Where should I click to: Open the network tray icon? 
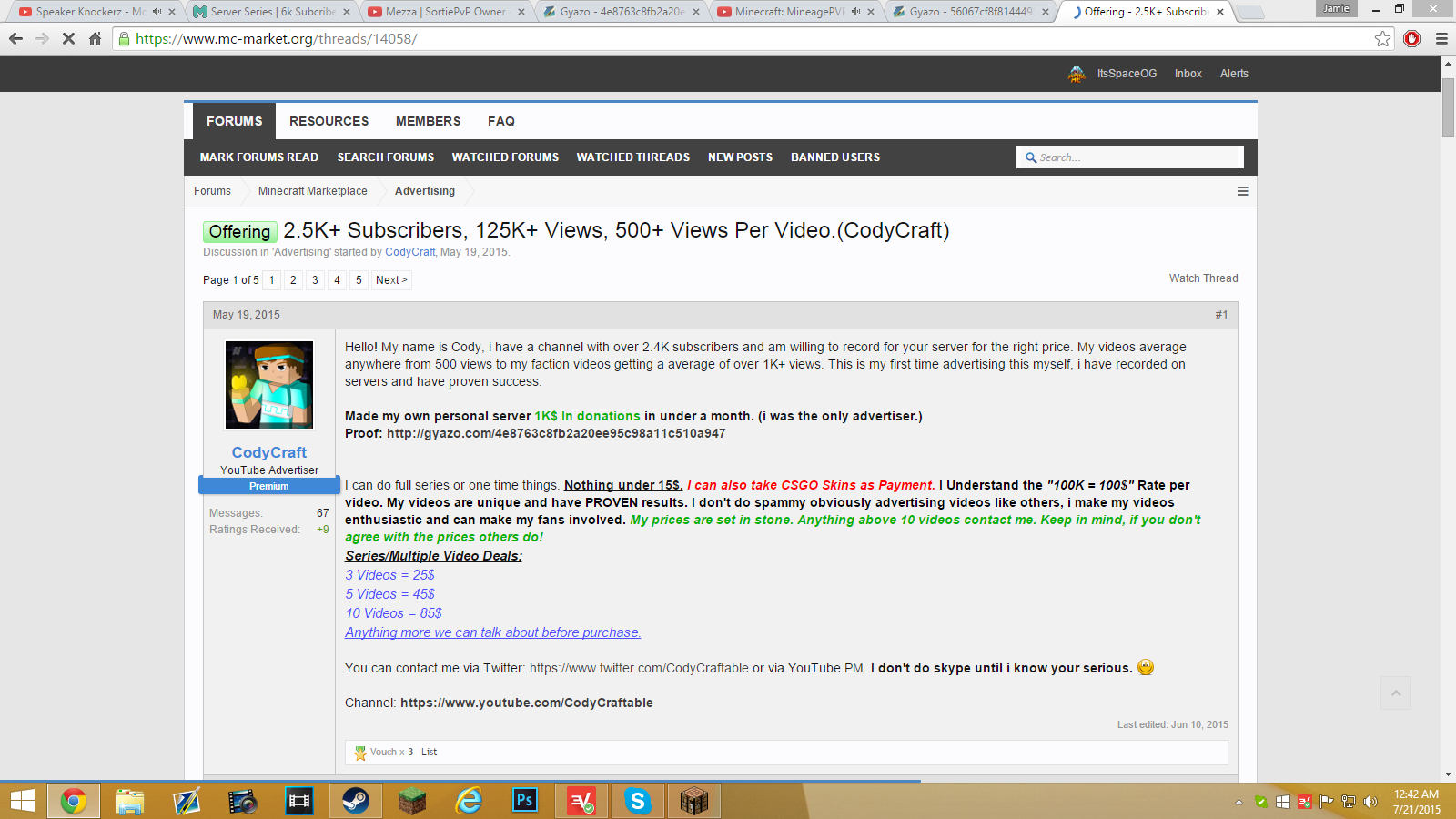click(x=1349, y=802)
